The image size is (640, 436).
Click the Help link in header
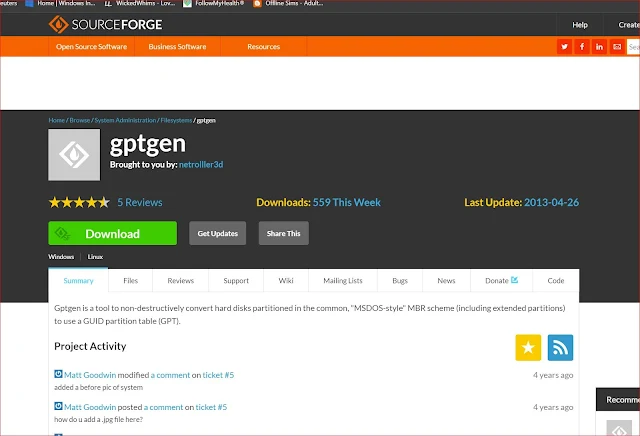coord(580,25)
